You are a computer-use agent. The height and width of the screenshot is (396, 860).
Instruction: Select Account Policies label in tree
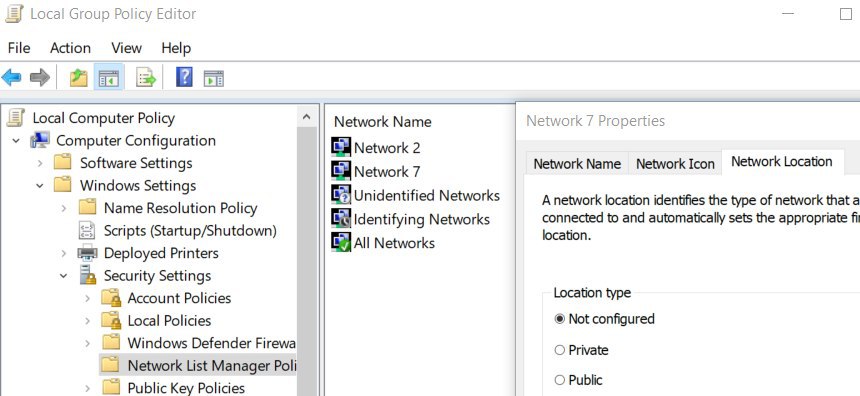tap(179, 298)
